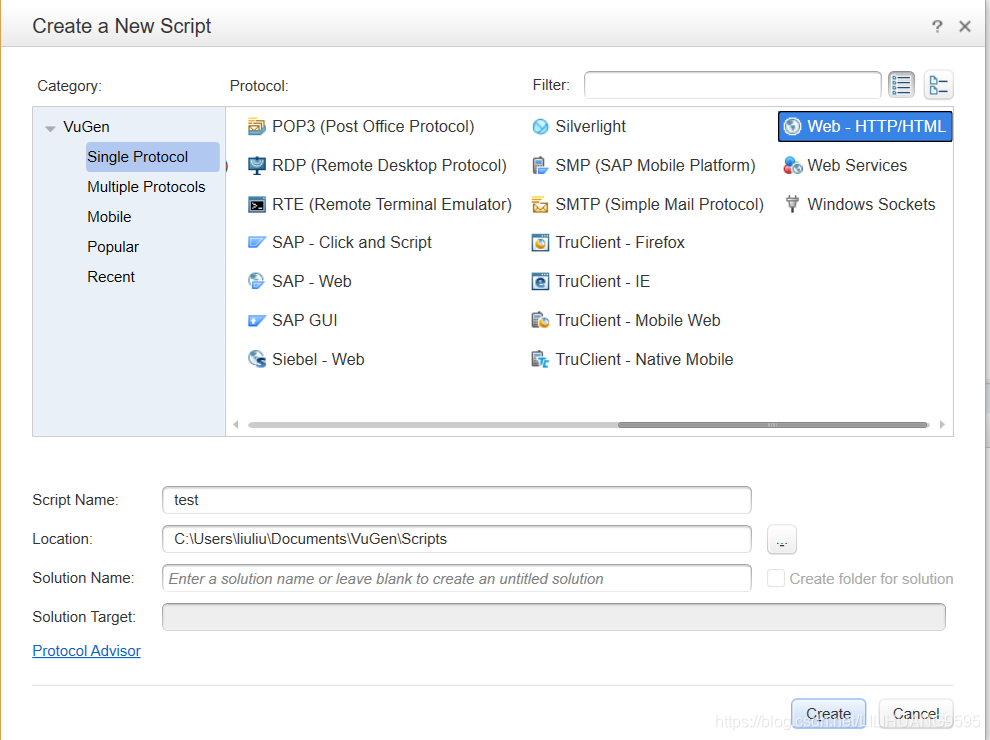
Task: Pick the SAP - Click and Script icon
Action: (x=256, y=242)
